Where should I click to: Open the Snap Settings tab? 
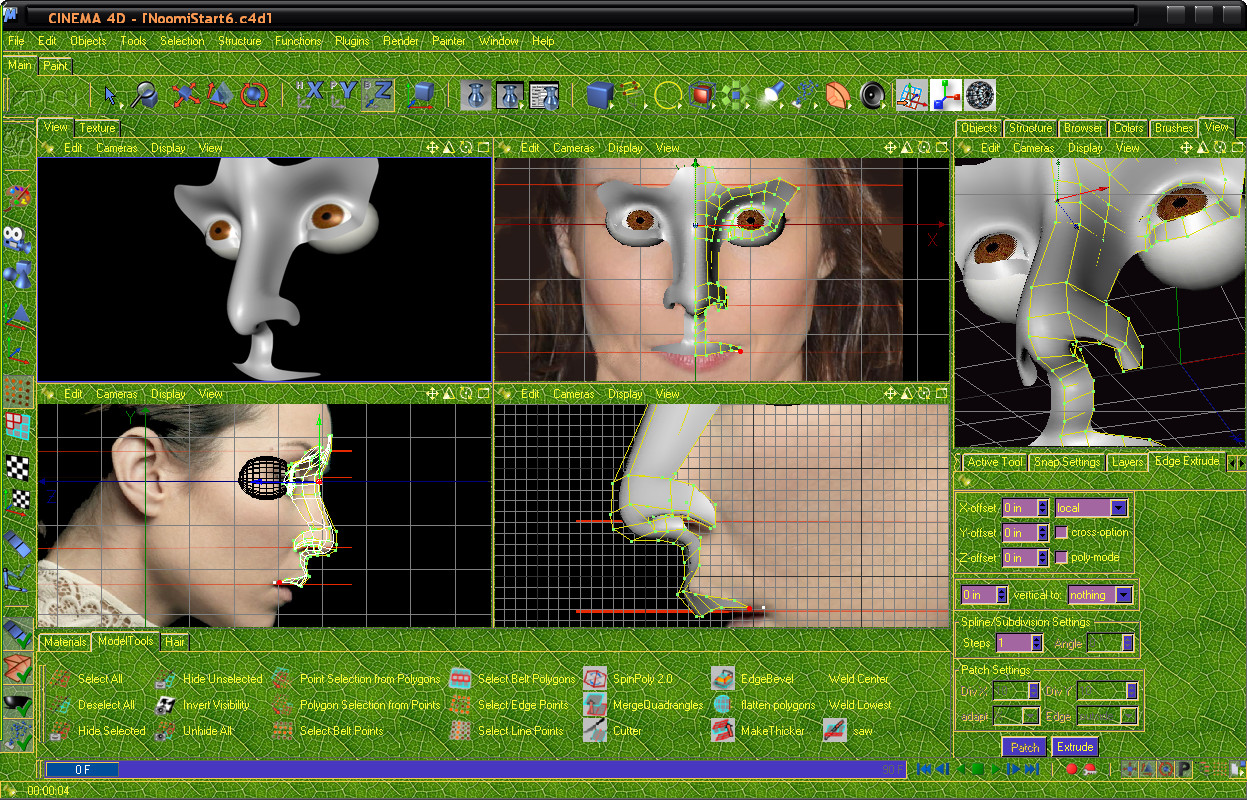1067,462
